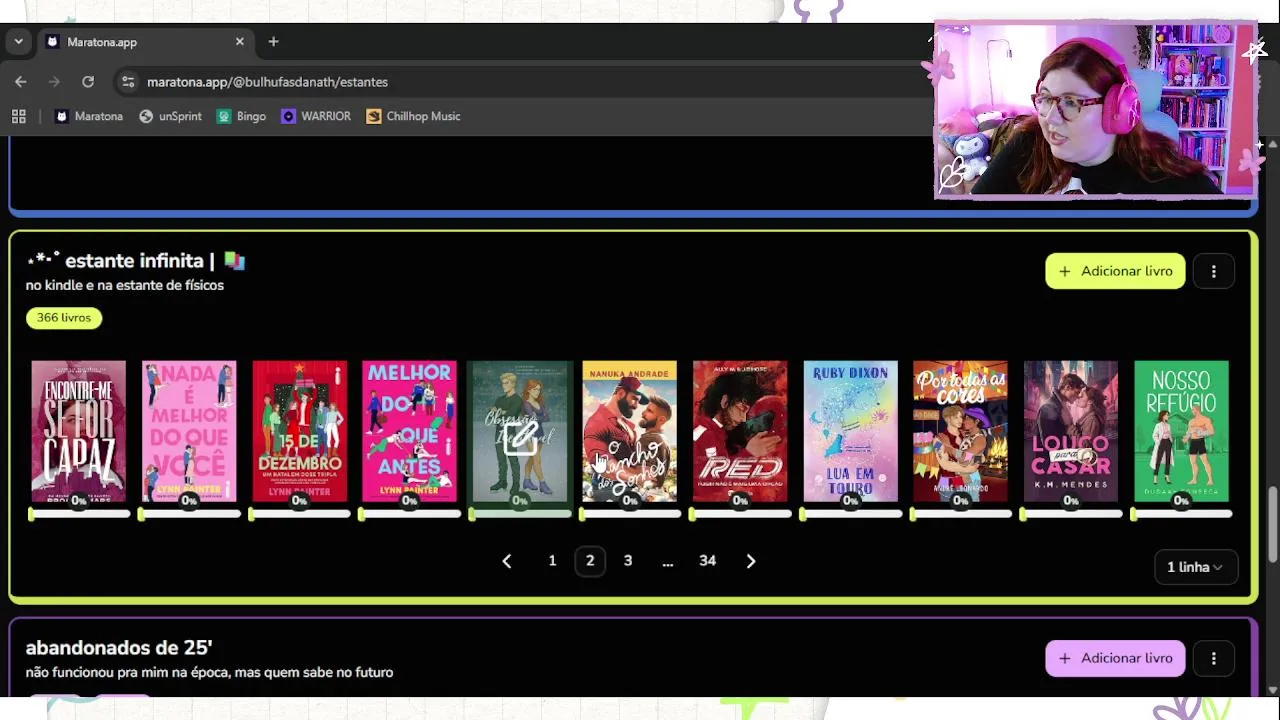Open 'Por todas as cores' book cover

tap(960, 431)
